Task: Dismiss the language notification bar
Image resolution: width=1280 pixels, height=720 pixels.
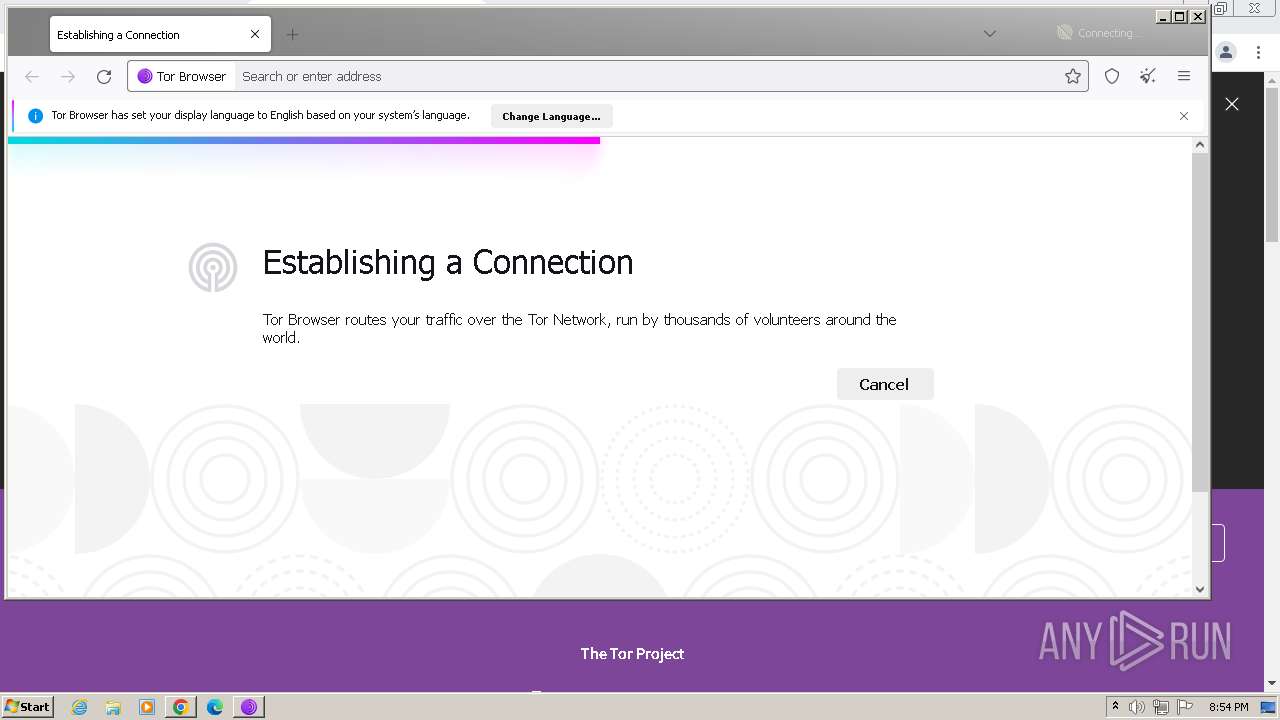Action: [1184, 116]
